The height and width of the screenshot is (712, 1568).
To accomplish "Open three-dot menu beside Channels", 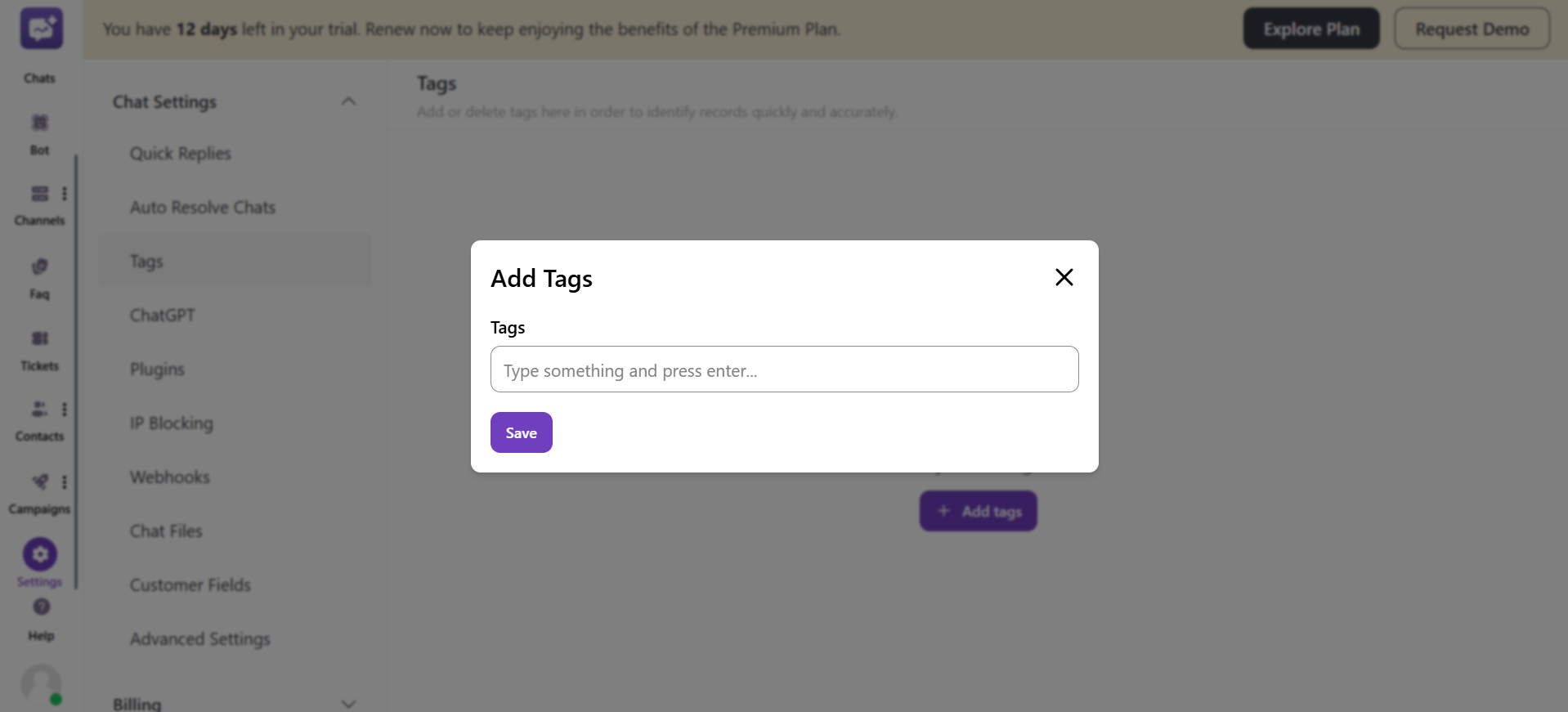I will pyautogui.click(x=65, y=194).
